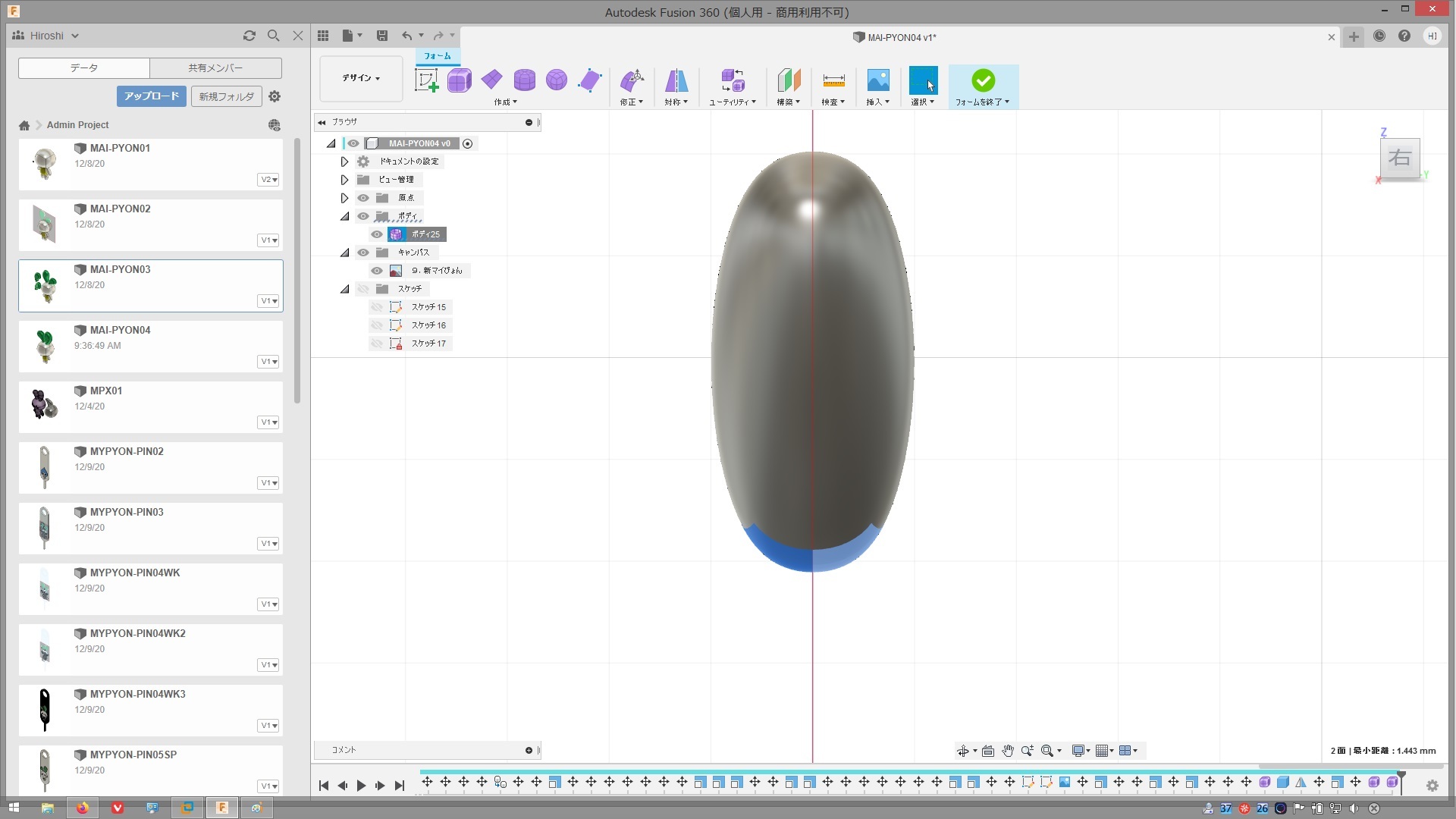
Task: Click the Insert canvas image icon
Action: 877,80
